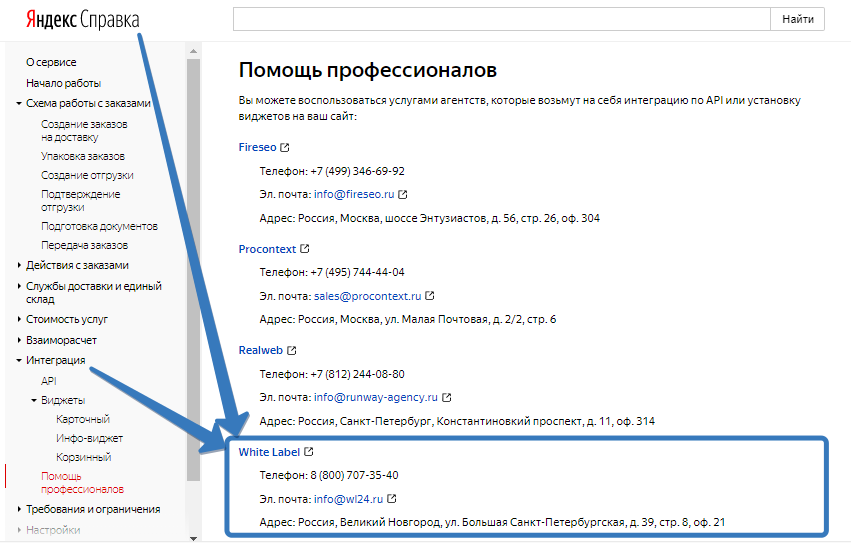Open the Инфо-виджет page
Viewport: 851px width, 544px height.
pos(90,438)
